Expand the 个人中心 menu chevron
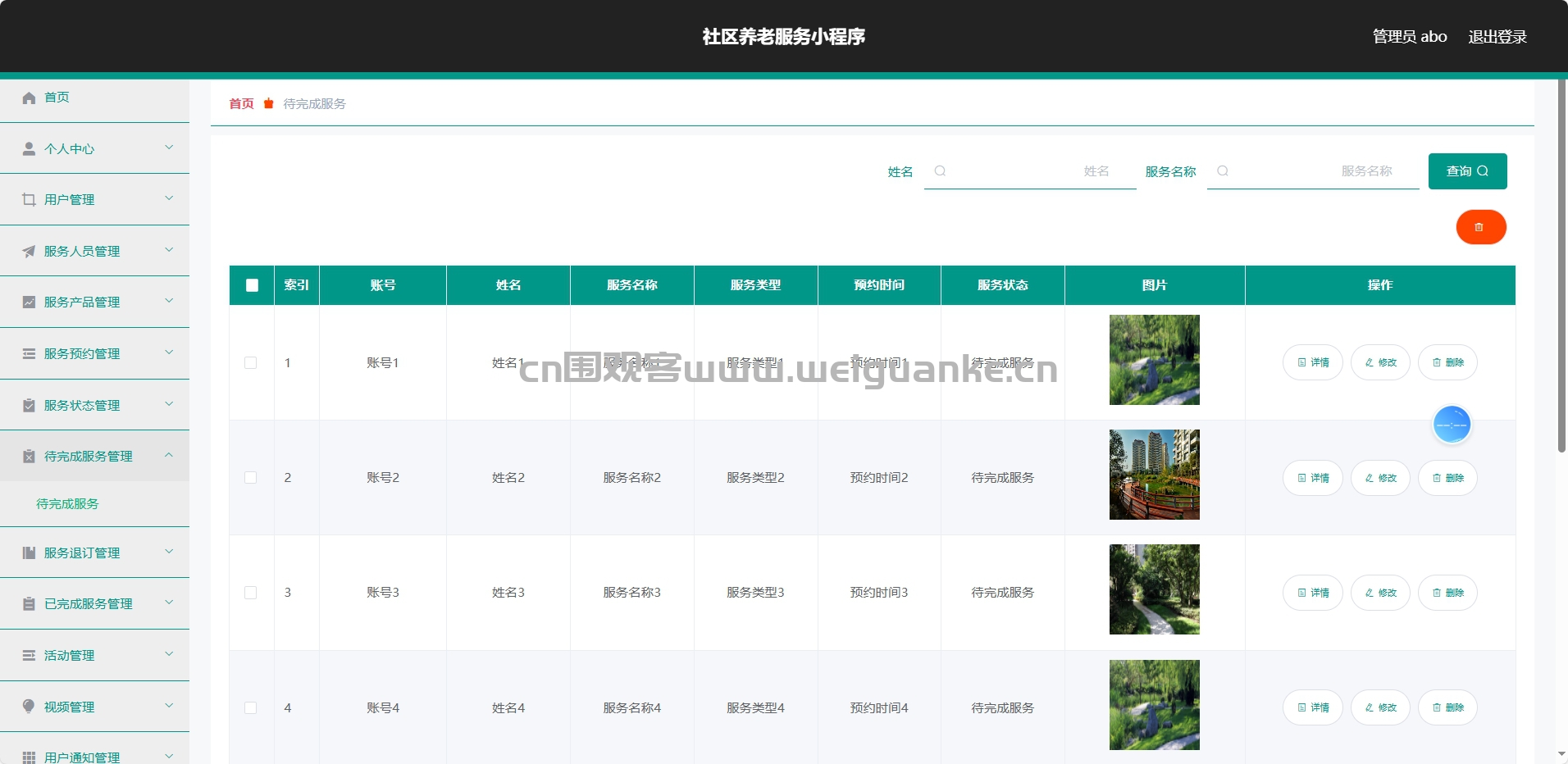Screen dimensions: 1568x764 (x=169, y=148)
